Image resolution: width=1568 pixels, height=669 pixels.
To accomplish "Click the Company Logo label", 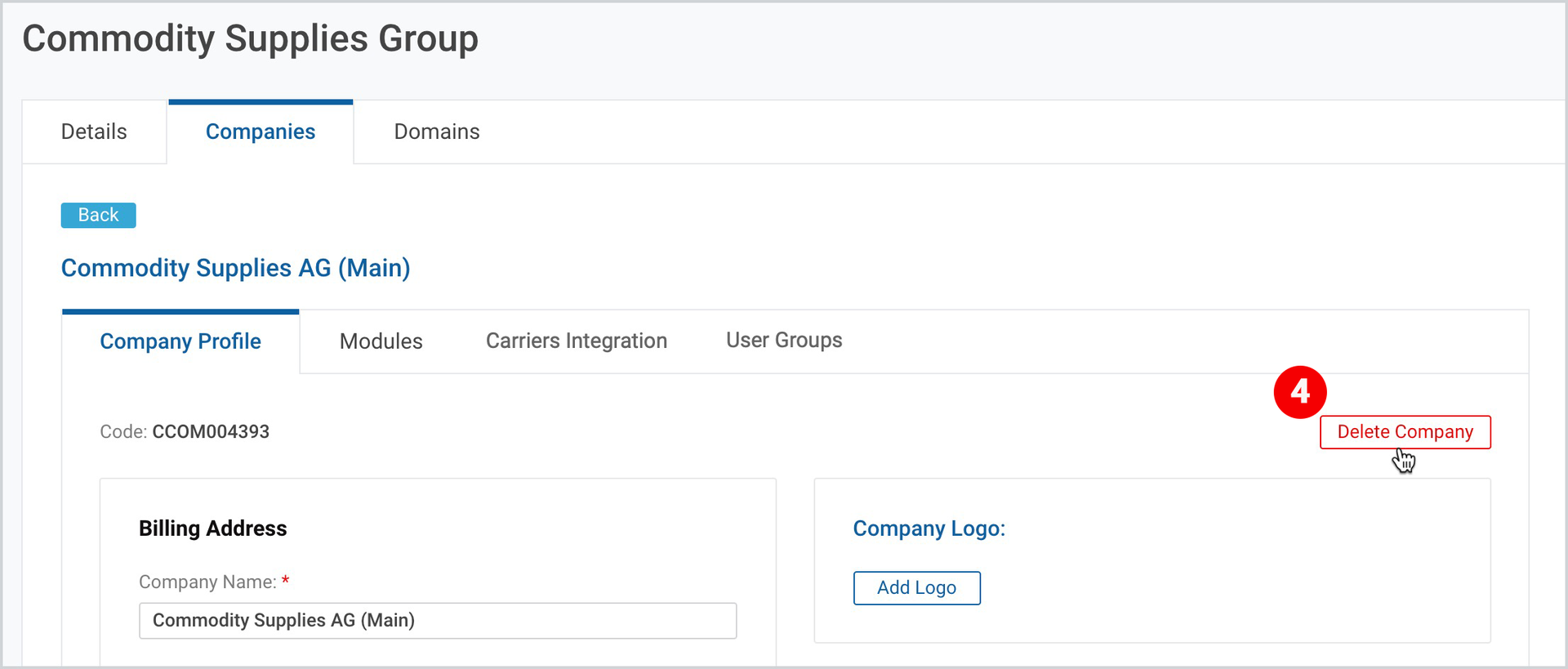I will coord(929,529).
